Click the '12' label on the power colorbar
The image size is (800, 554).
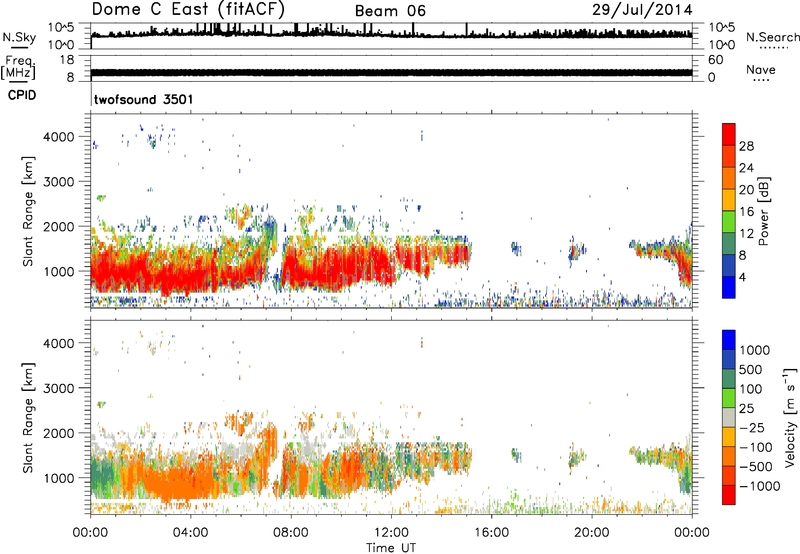(x=746, y=234)
